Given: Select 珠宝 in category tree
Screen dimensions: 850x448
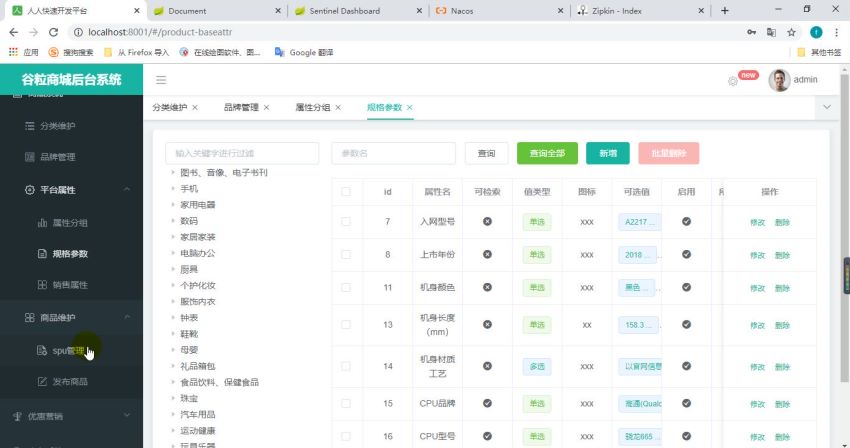Looking at the screenshot, I should [x=189, y=398].
